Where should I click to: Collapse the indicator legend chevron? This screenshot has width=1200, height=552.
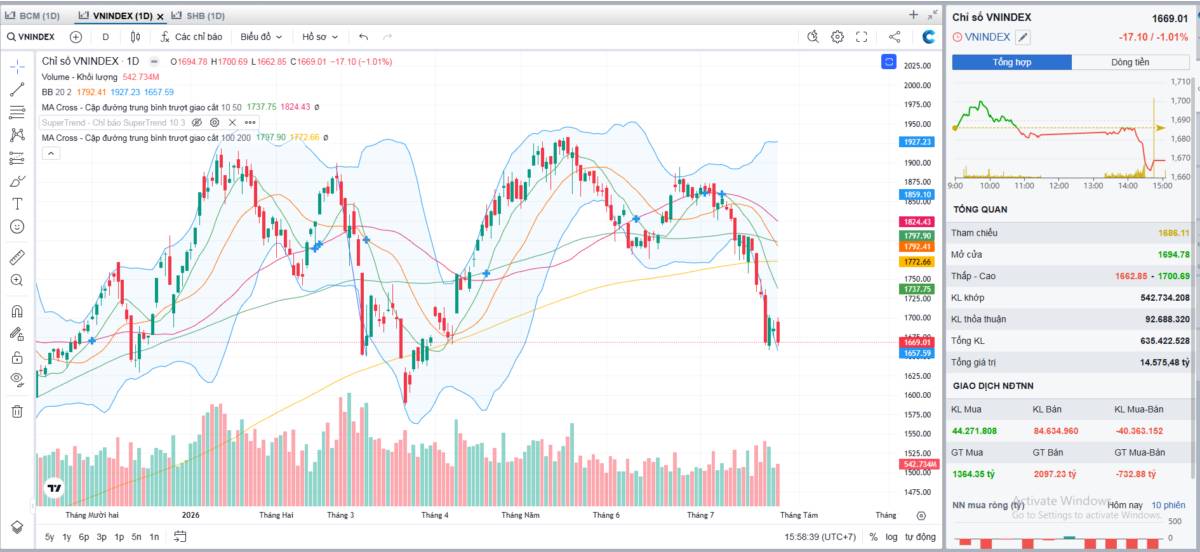(x=49, y=153)
